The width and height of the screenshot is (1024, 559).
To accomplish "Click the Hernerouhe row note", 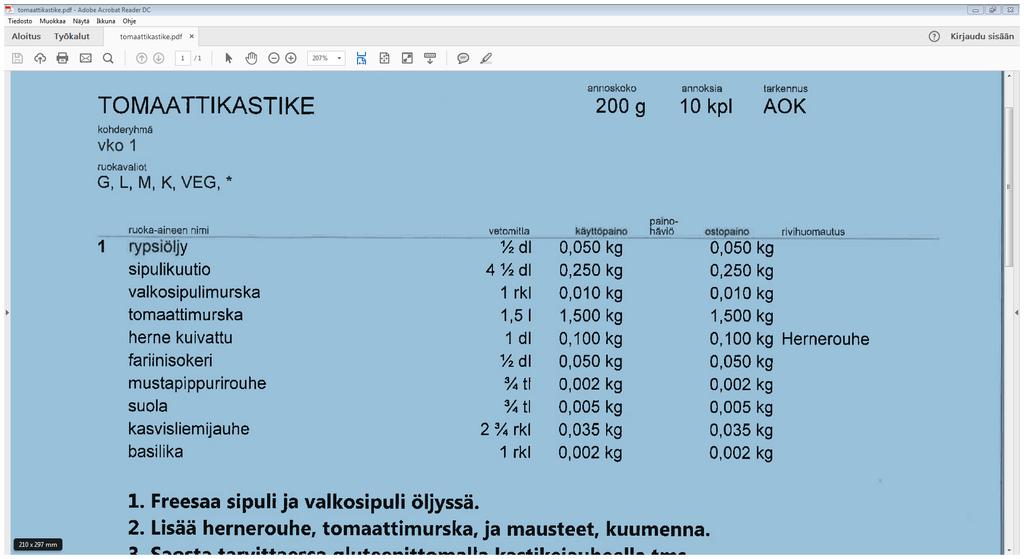I will pyautogui.click(x=825, y=339).
